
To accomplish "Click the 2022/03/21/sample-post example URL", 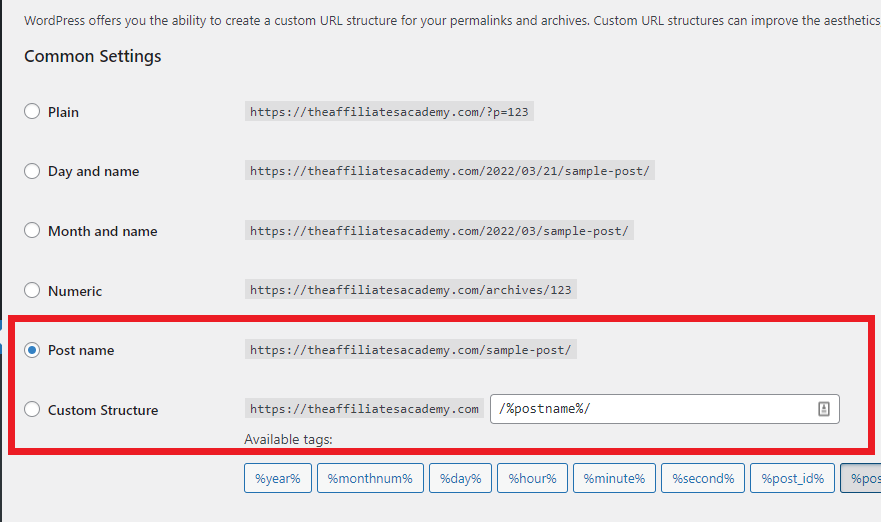I will pos(449,171).
